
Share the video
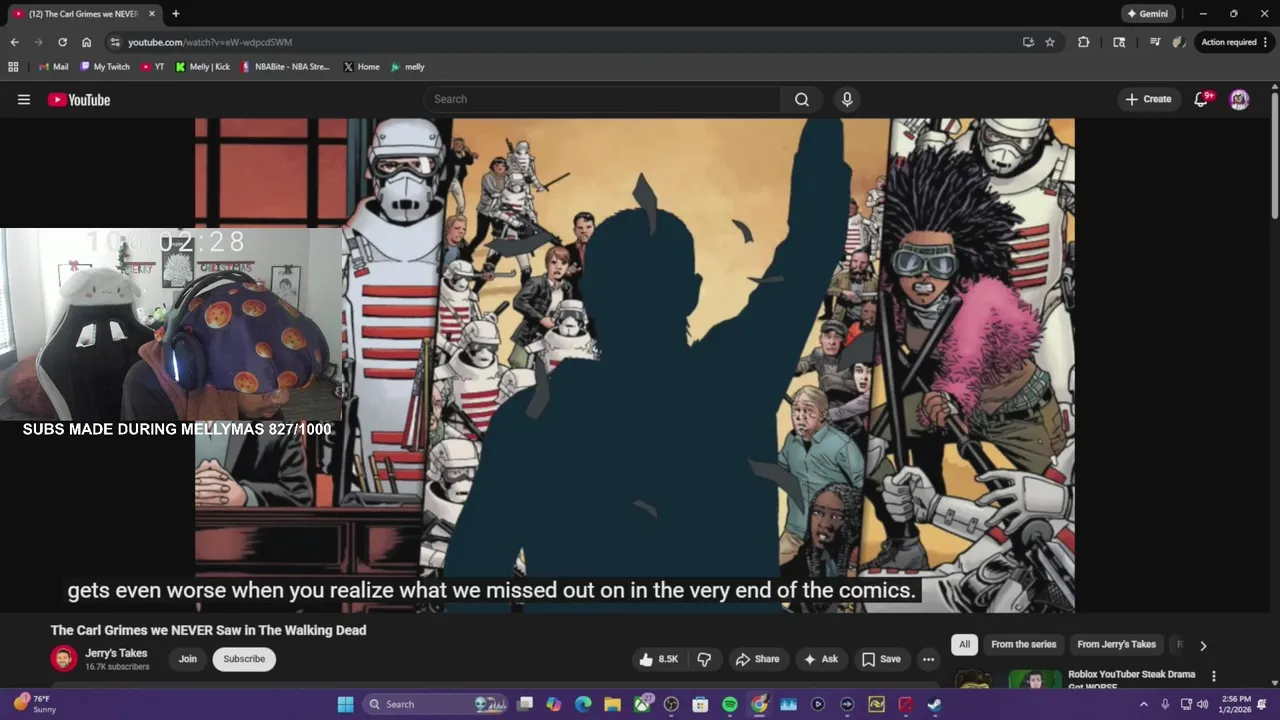pos(757,659)
